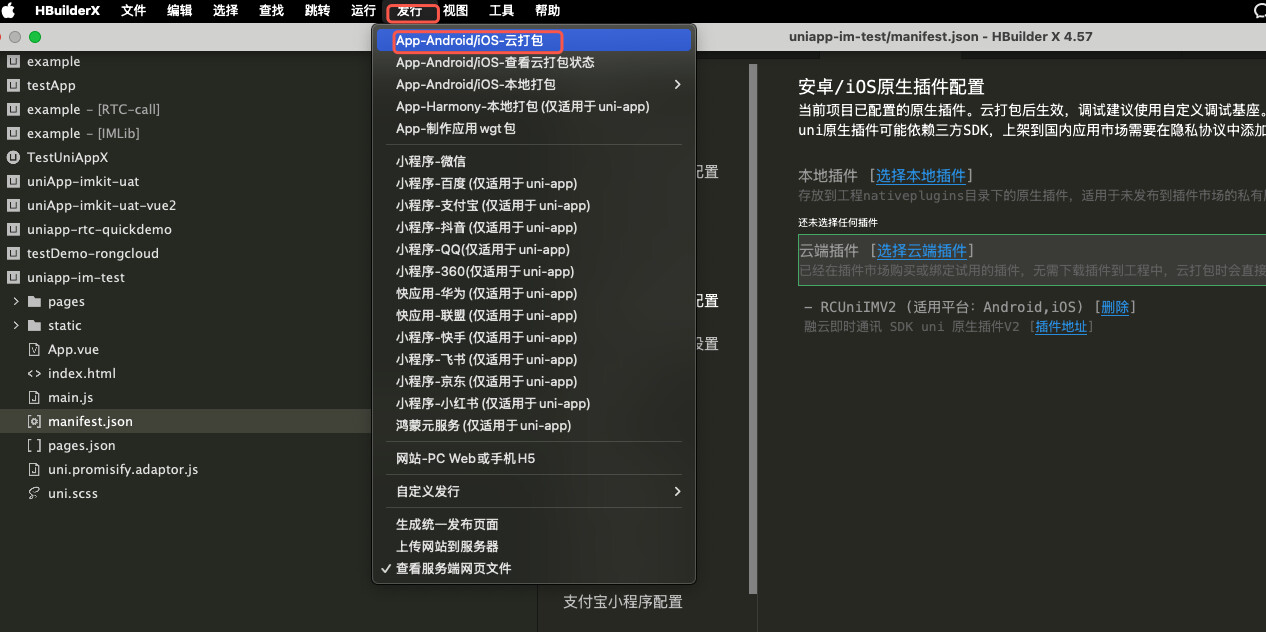Viewport: 1266px width, 632px height.
Task: Click the Vue file icon beside App.vue
Action: pyautogui.click(x=34, y=350)
